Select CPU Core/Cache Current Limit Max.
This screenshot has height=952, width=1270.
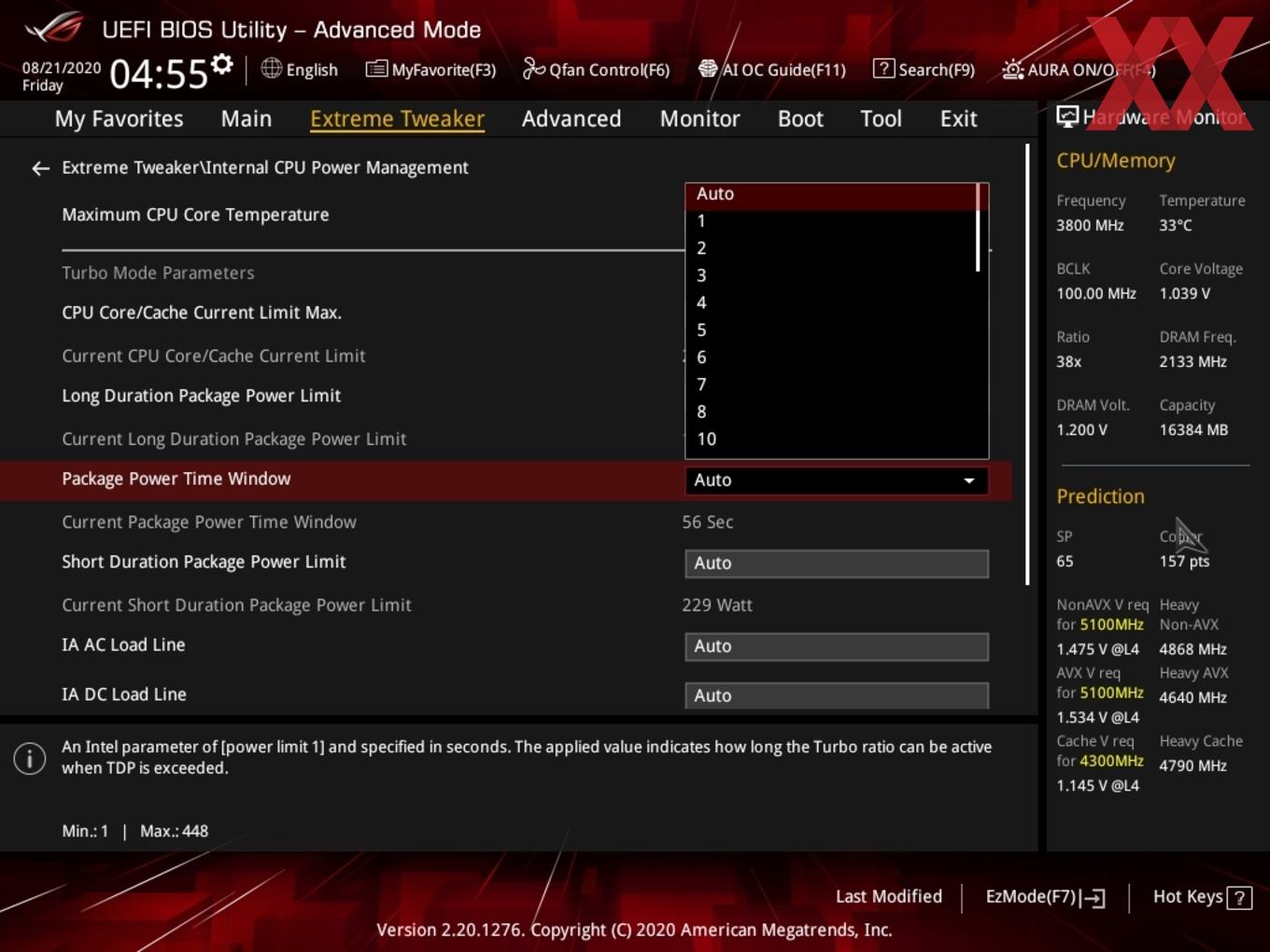coord(202,313)
